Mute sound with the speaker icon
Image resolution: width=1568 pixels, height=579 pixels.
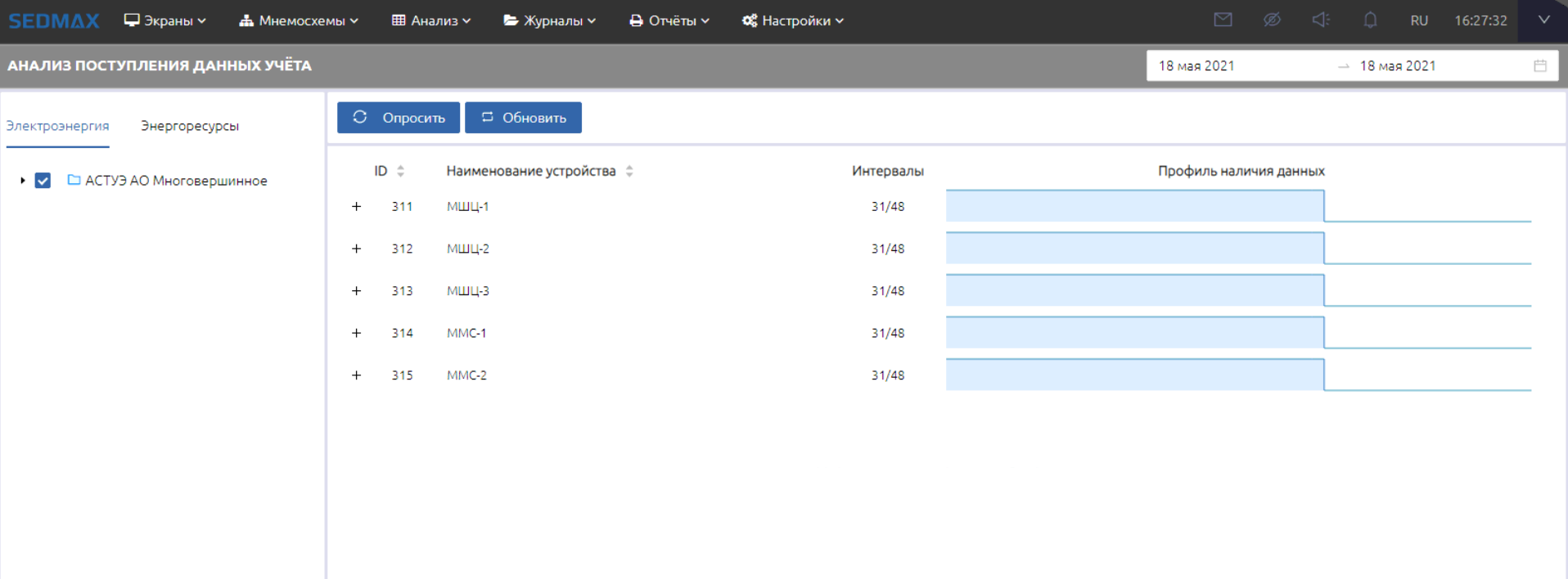pos(1321,20)
